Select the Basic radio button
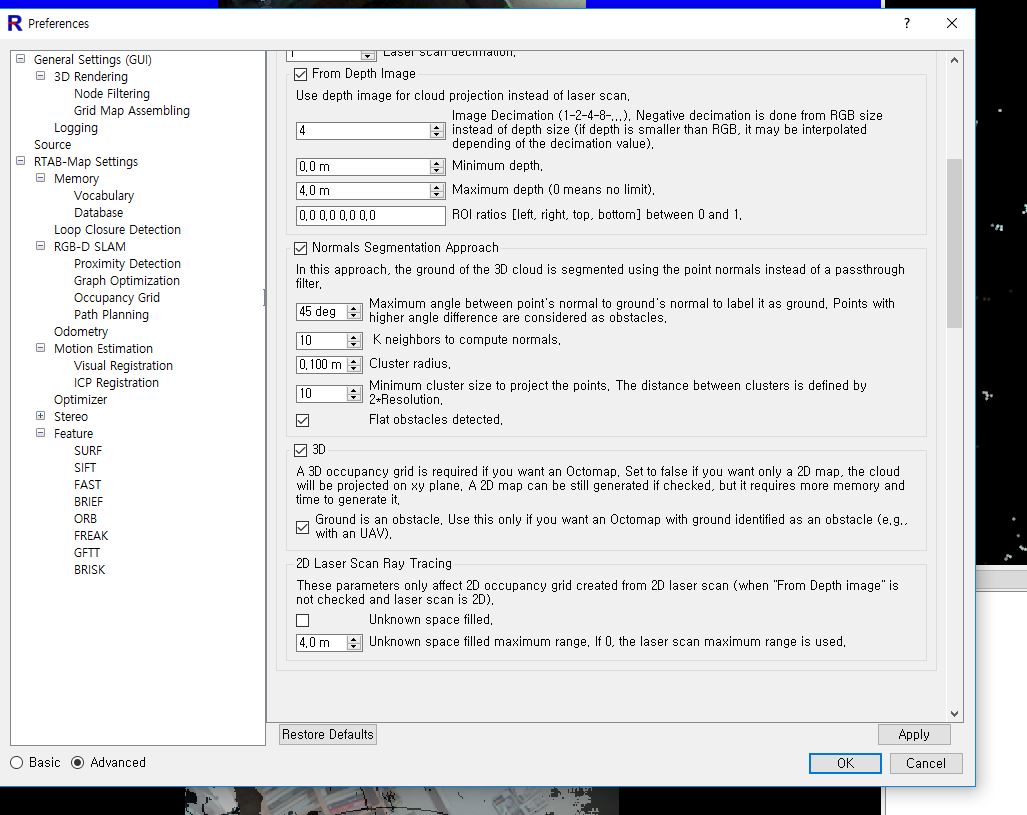Screen dimensions: 1027x815 [17, 762]
